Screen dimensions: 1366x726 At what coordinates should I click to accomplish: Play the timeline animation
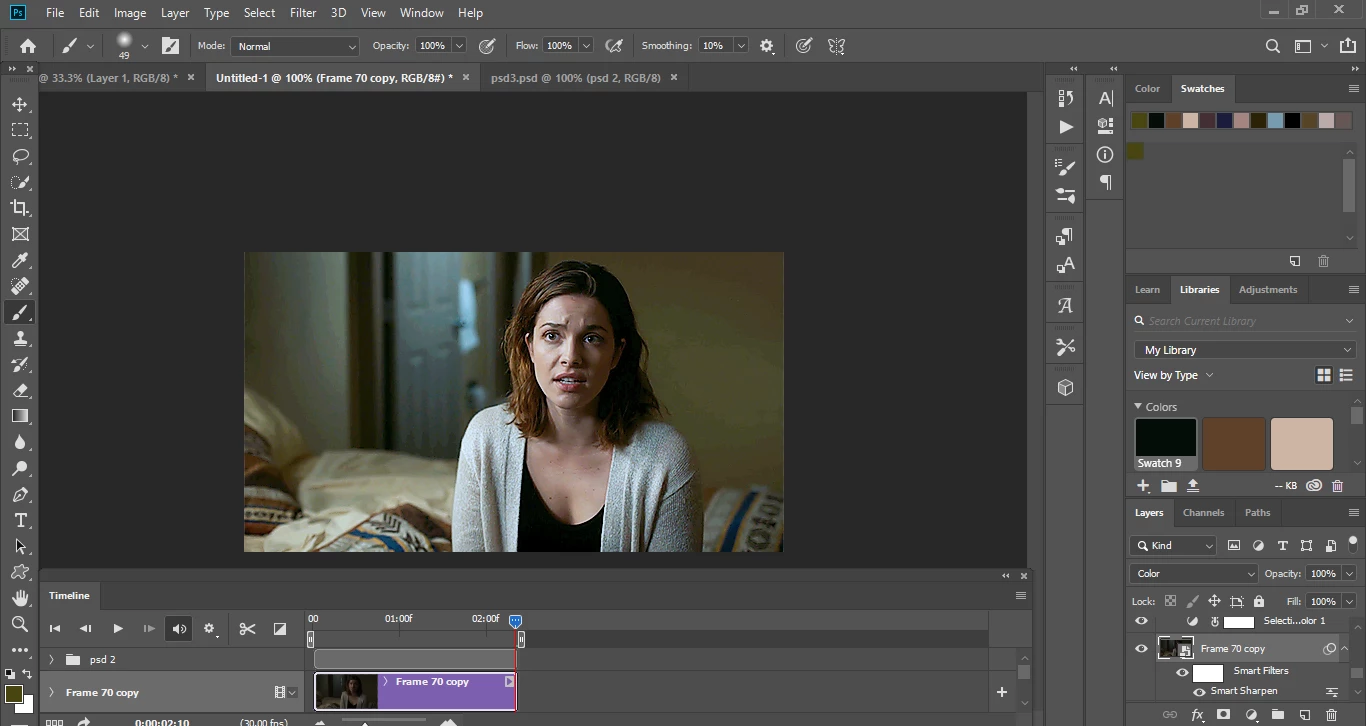pos(117,629)
